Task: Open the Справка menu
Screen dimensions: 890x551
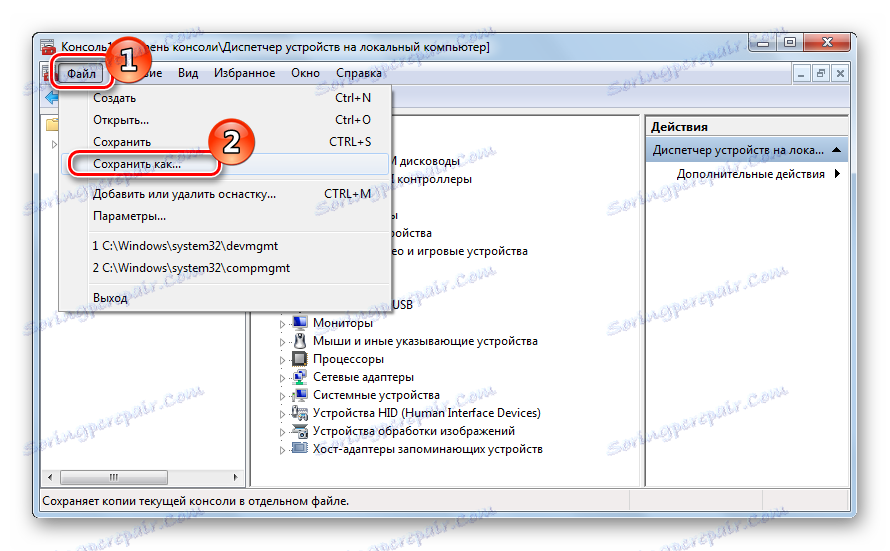Action: (359, 73)
